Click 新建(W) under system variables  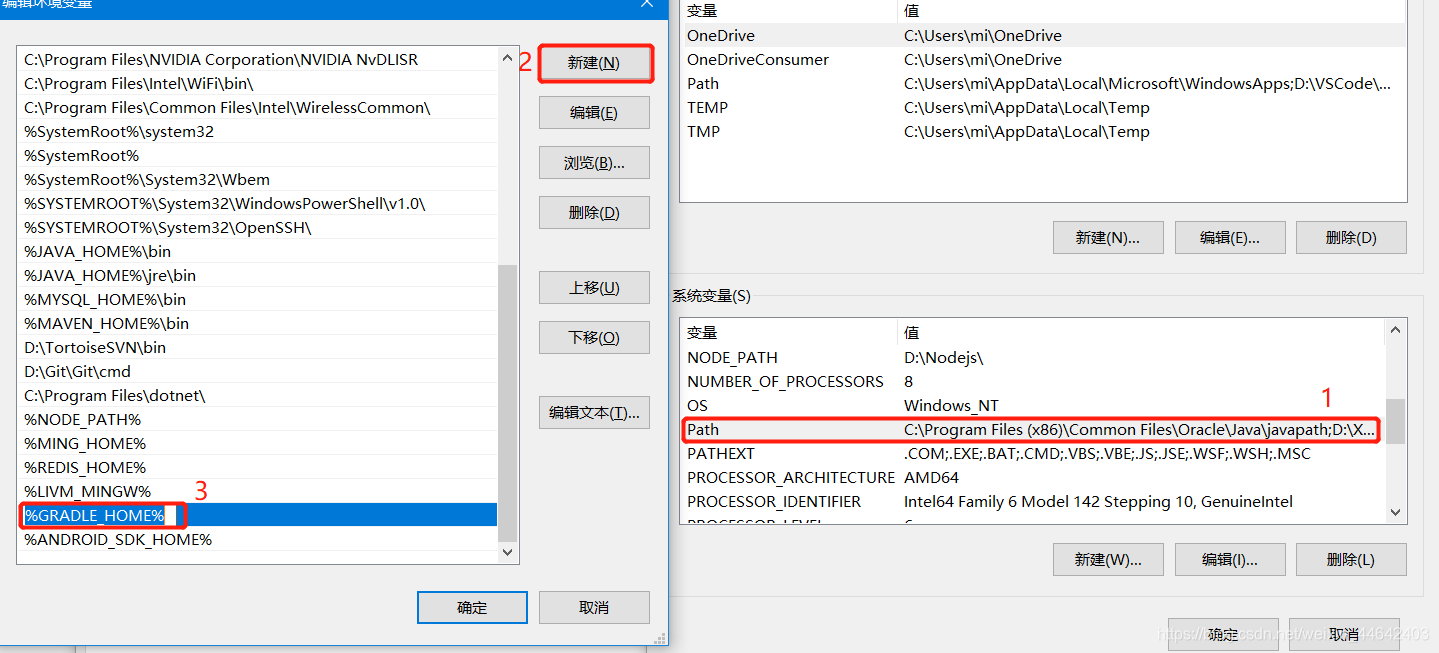1107,559
